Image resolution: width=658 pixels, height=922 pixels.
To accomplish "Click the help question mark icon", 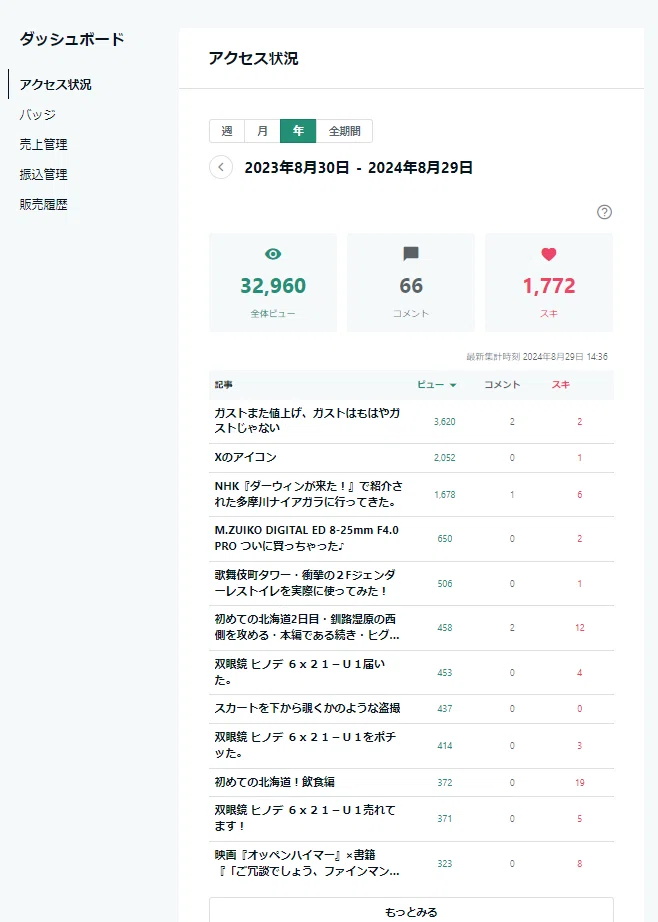I will (604, 212).
